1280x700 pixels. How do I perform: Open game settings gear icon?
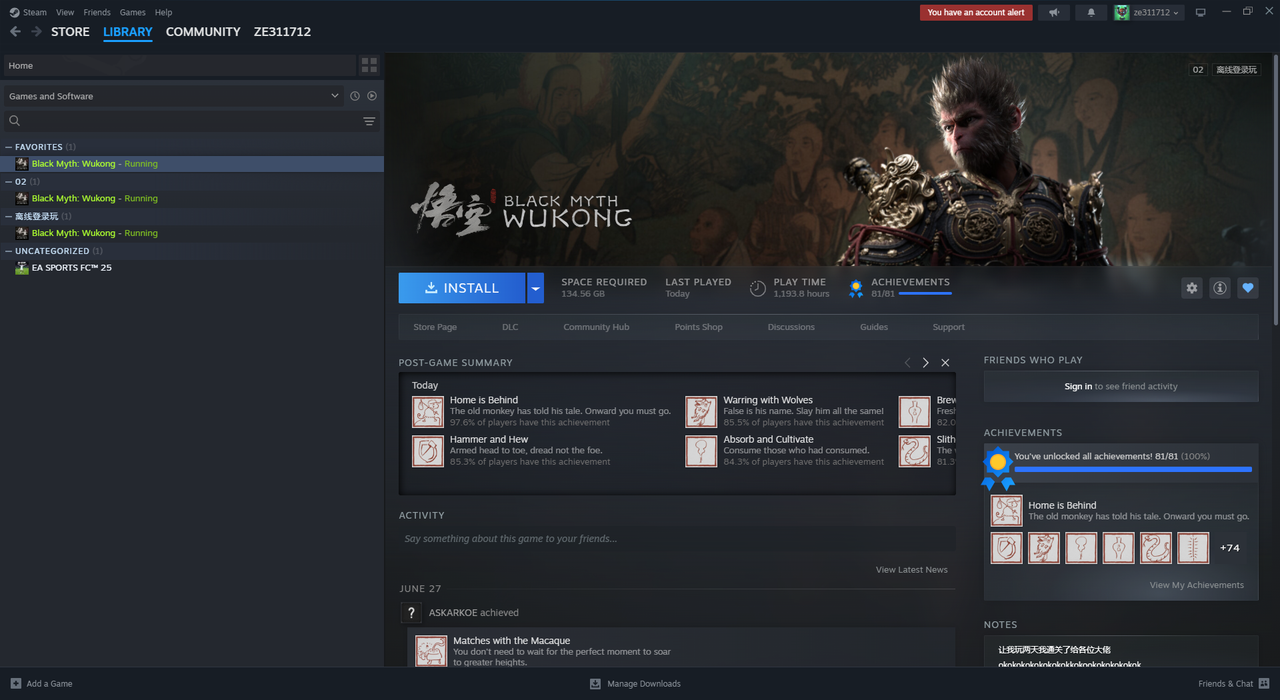pos(1192,288)
